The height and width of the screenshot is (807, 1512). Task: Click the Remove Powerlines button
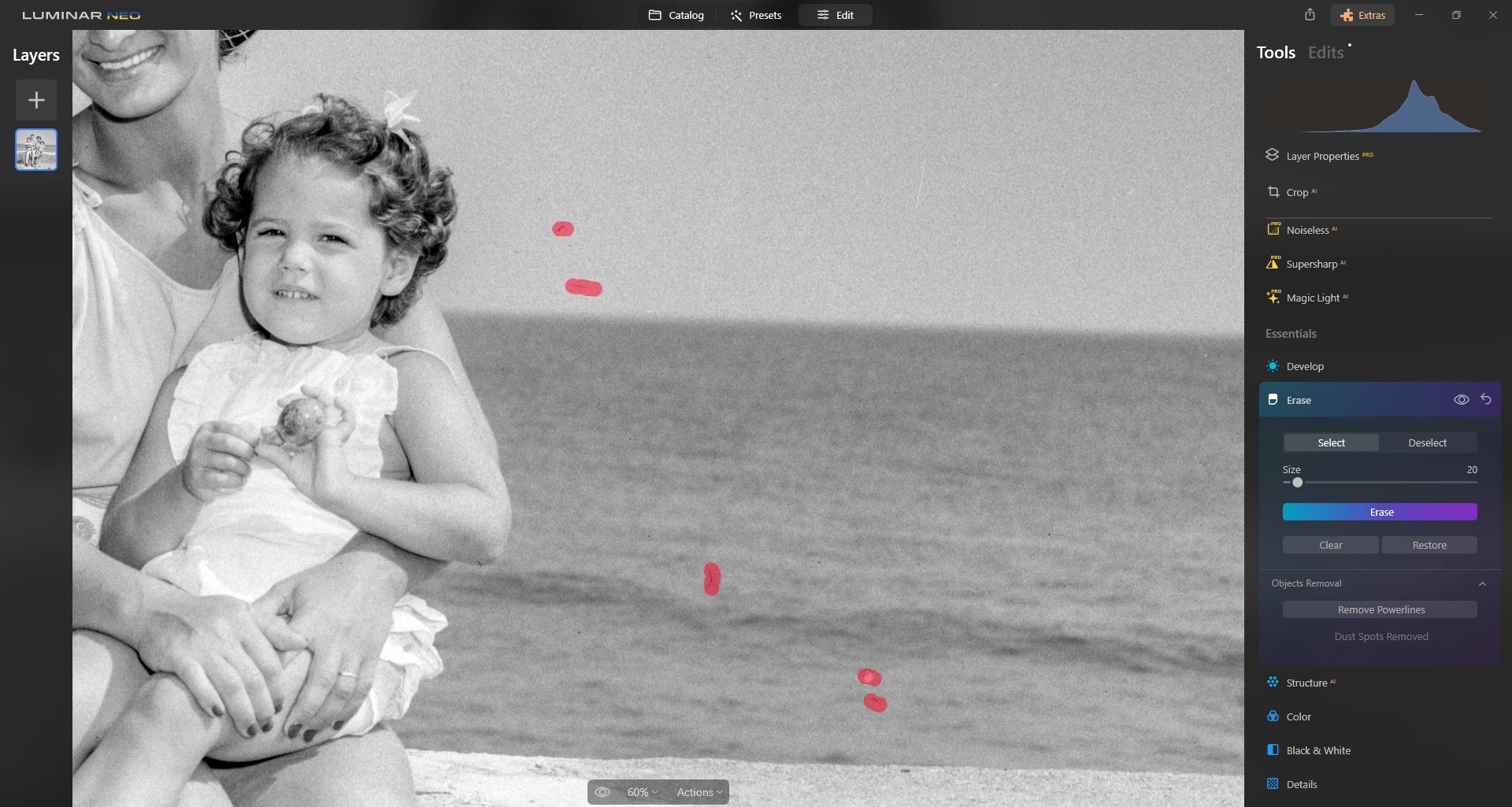point(1380,609)
